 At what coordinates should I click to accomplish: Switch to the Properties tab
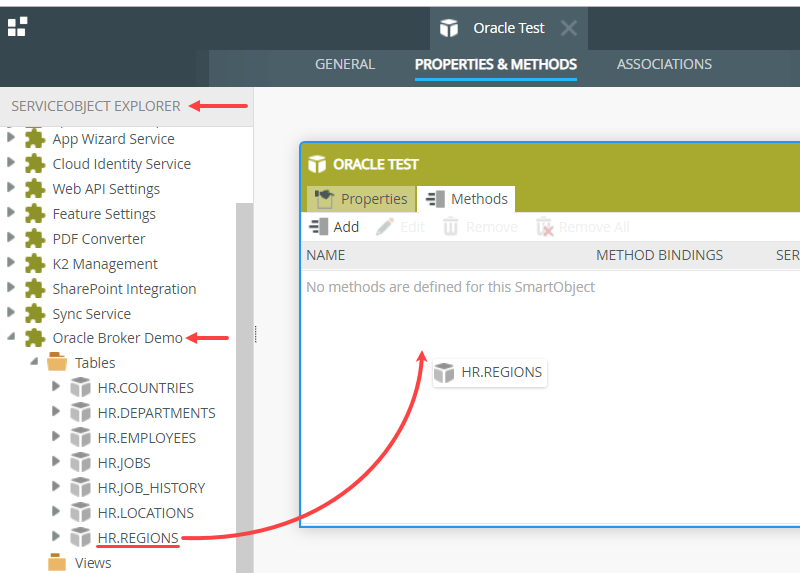361,198
